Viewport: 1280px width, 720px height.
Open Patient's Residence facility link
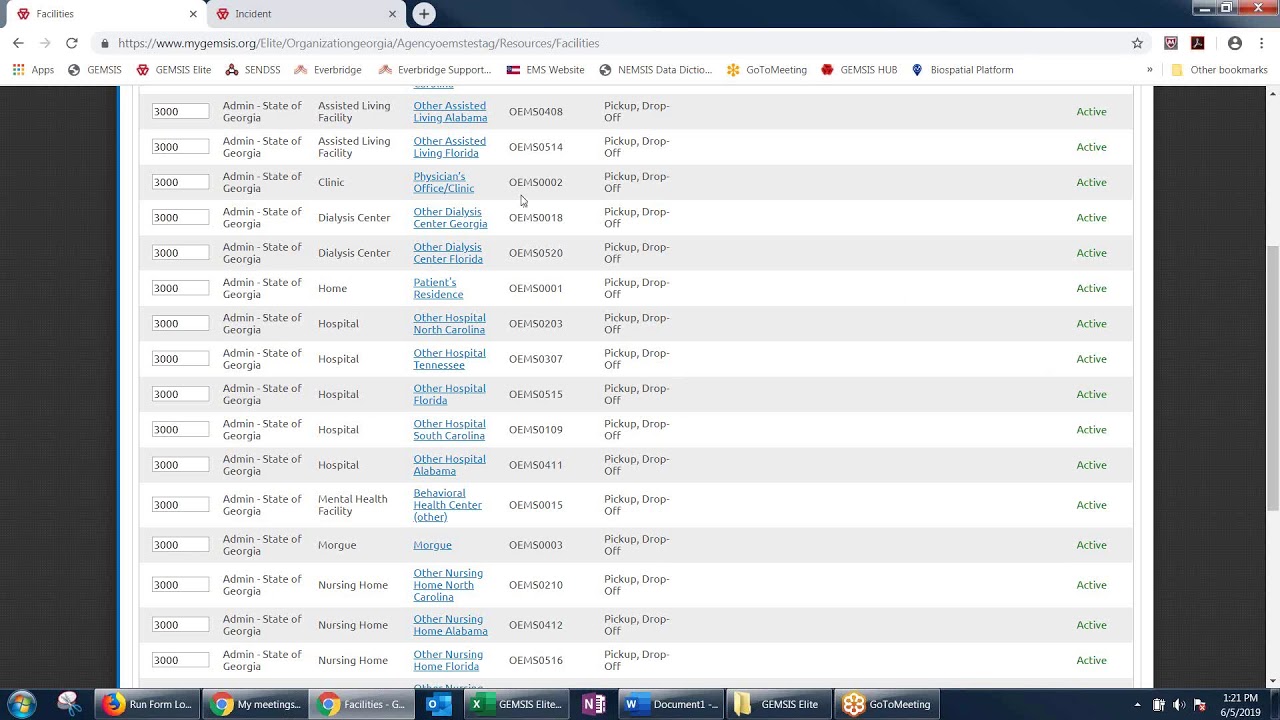click(438, 288)
